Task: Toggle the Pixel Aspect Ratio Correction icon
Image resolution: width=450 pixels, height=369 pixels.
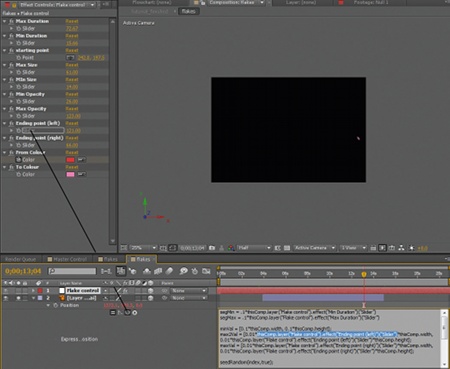Action: point(373,248)
